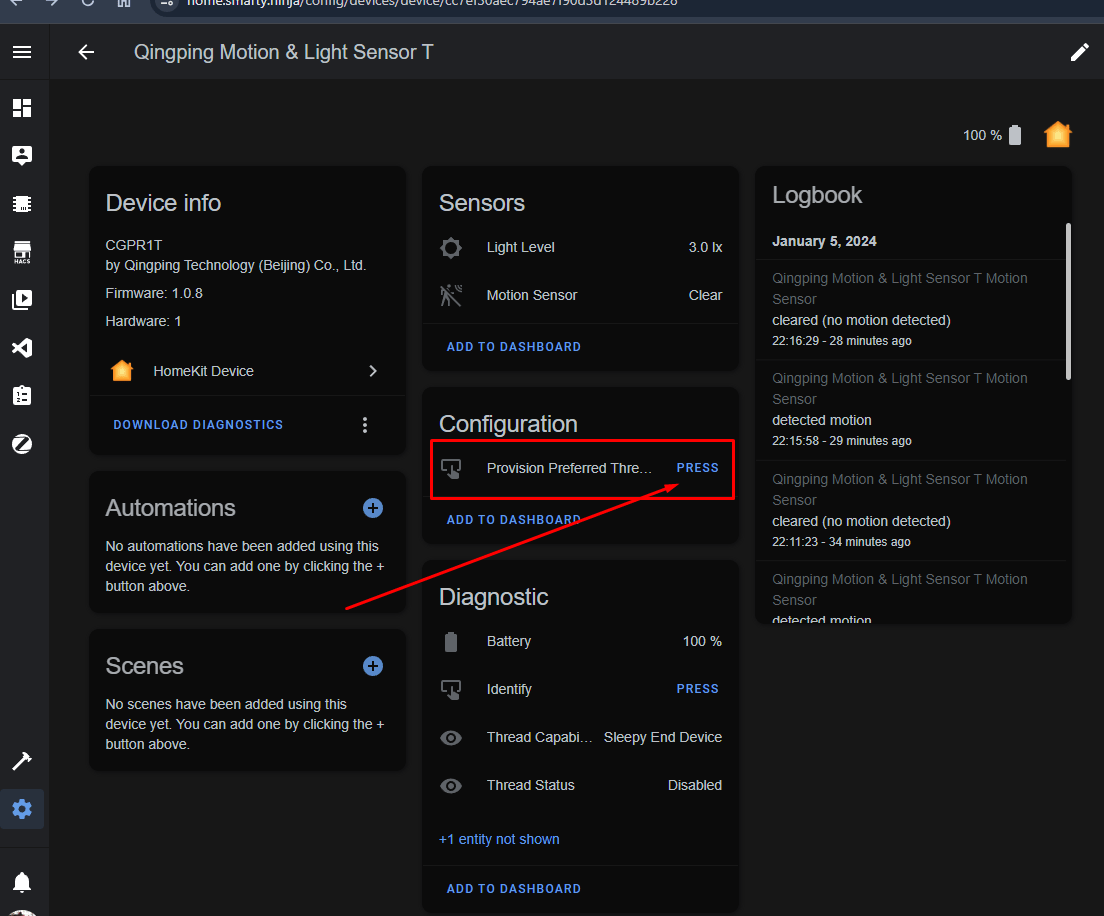Open Zigbee2MQTT sidebar icon
Viewport: 1104px width, 916px height.
(22, 444)
